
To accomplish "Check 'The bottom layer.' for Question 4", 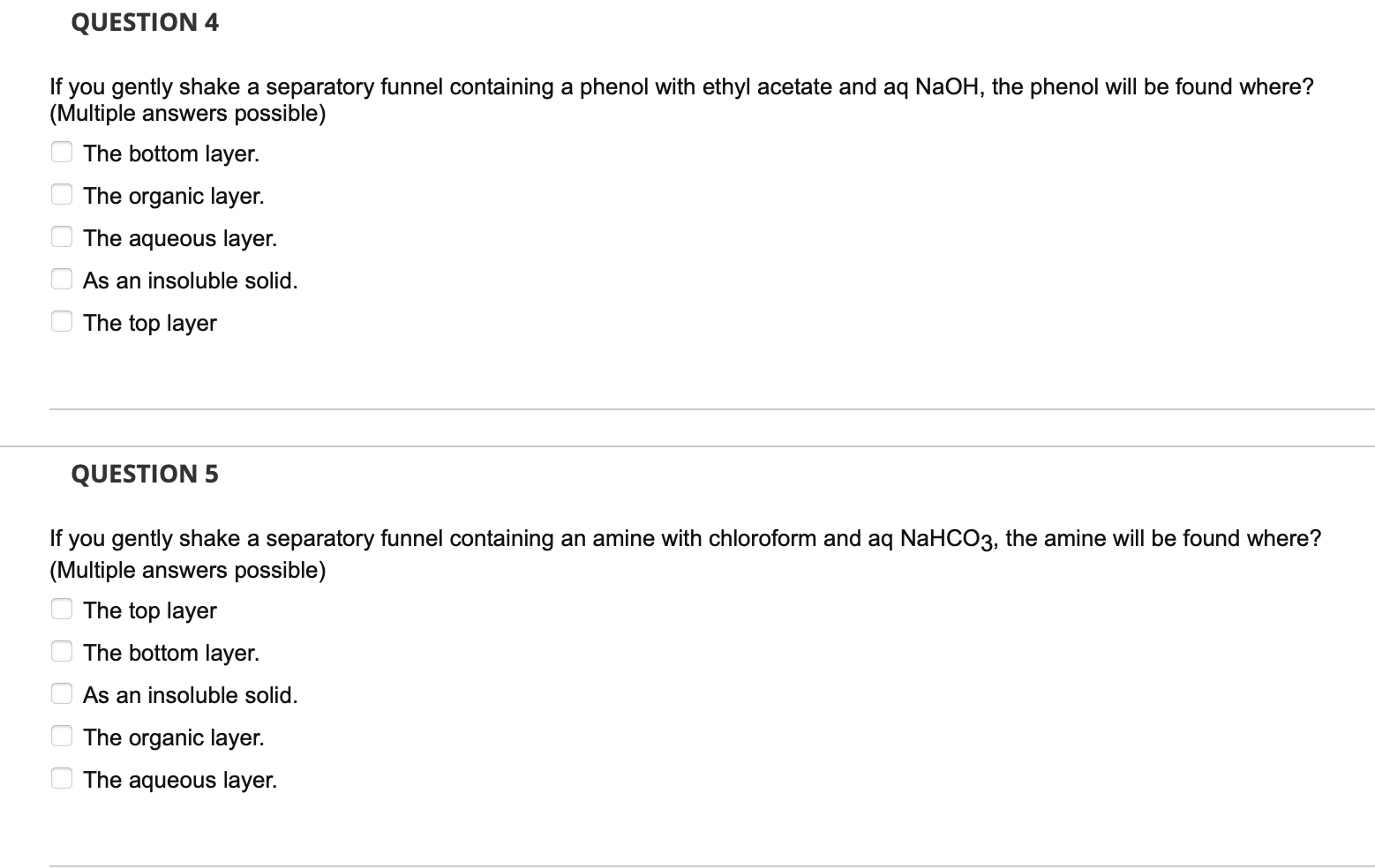I will pyautogui.click(x=62, y=152).
